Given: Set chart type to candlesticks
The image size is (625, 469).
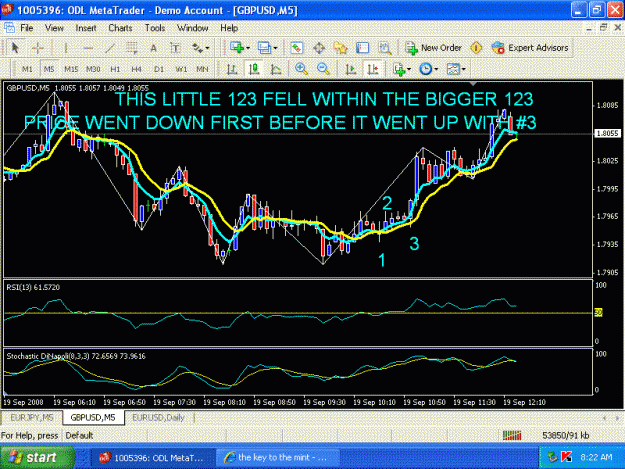Looking at the screenshot, I should [254, 69].
